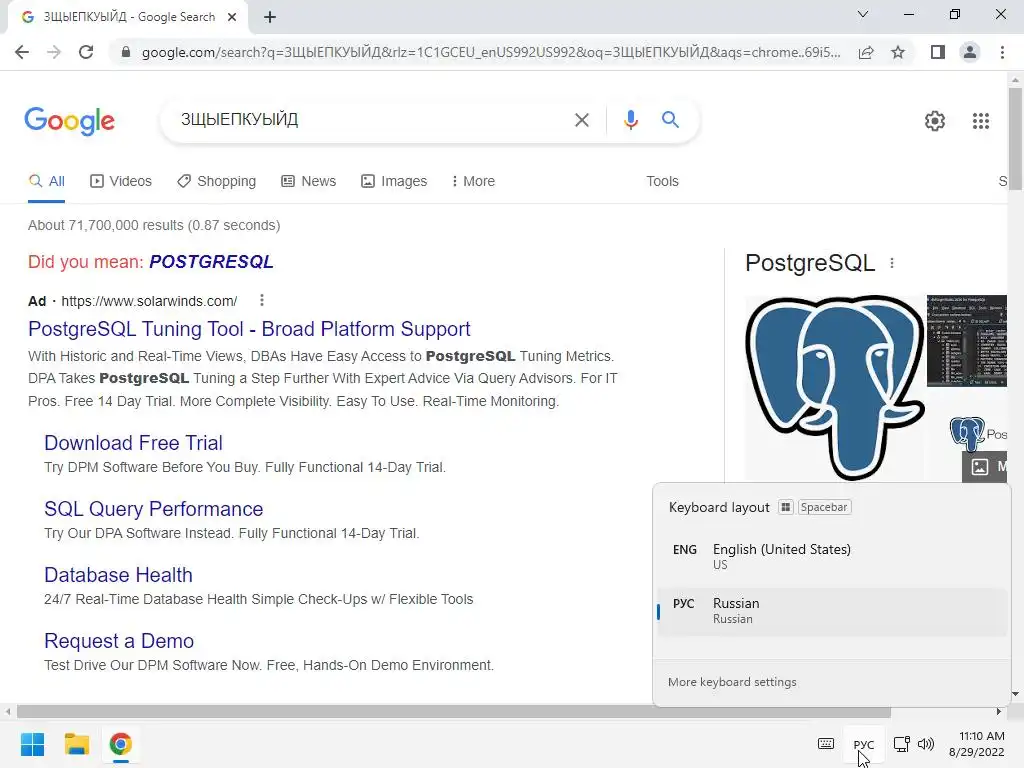Open Chrome profile avatar menu
Viewport: 1024px width, 768px height.
(x=970, y=52)
